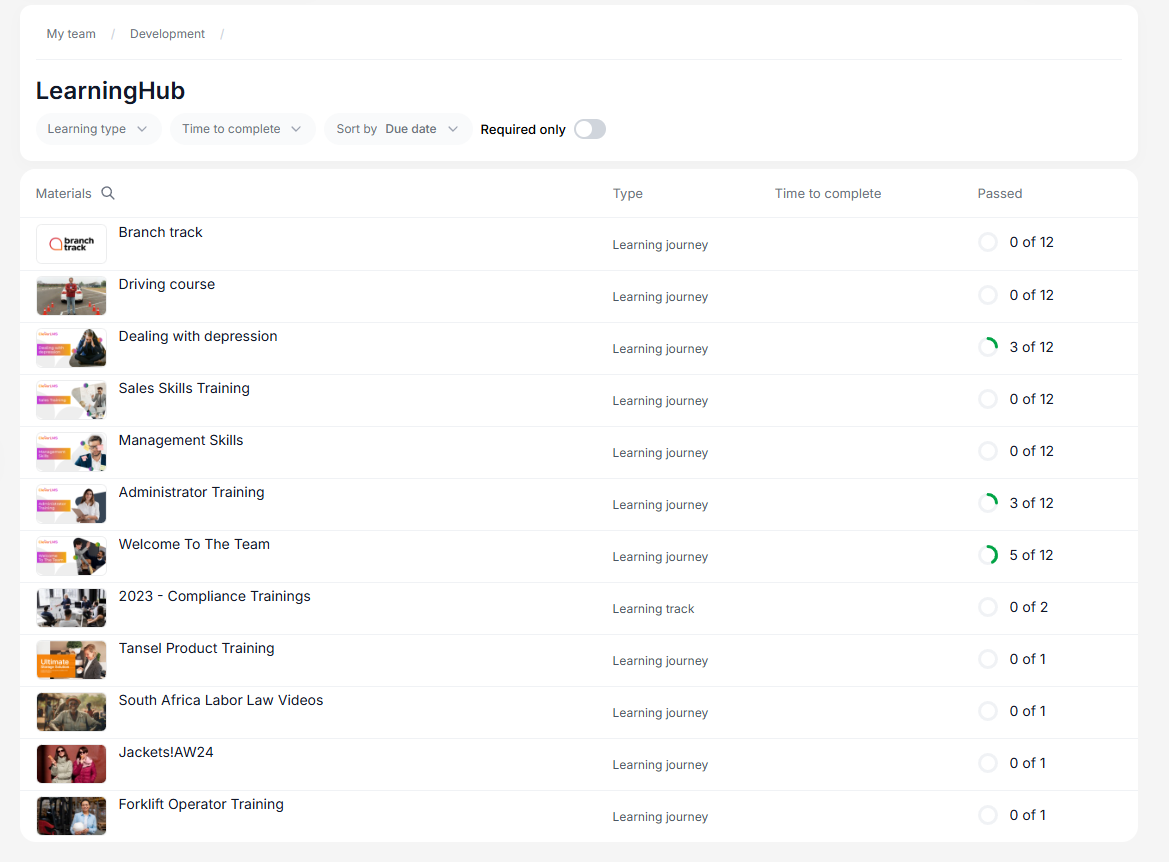The width and height of the screenshot is (1169, 862).
Task: Click progress circle for Forklift Operator Training
Action: tap(988, 815)
